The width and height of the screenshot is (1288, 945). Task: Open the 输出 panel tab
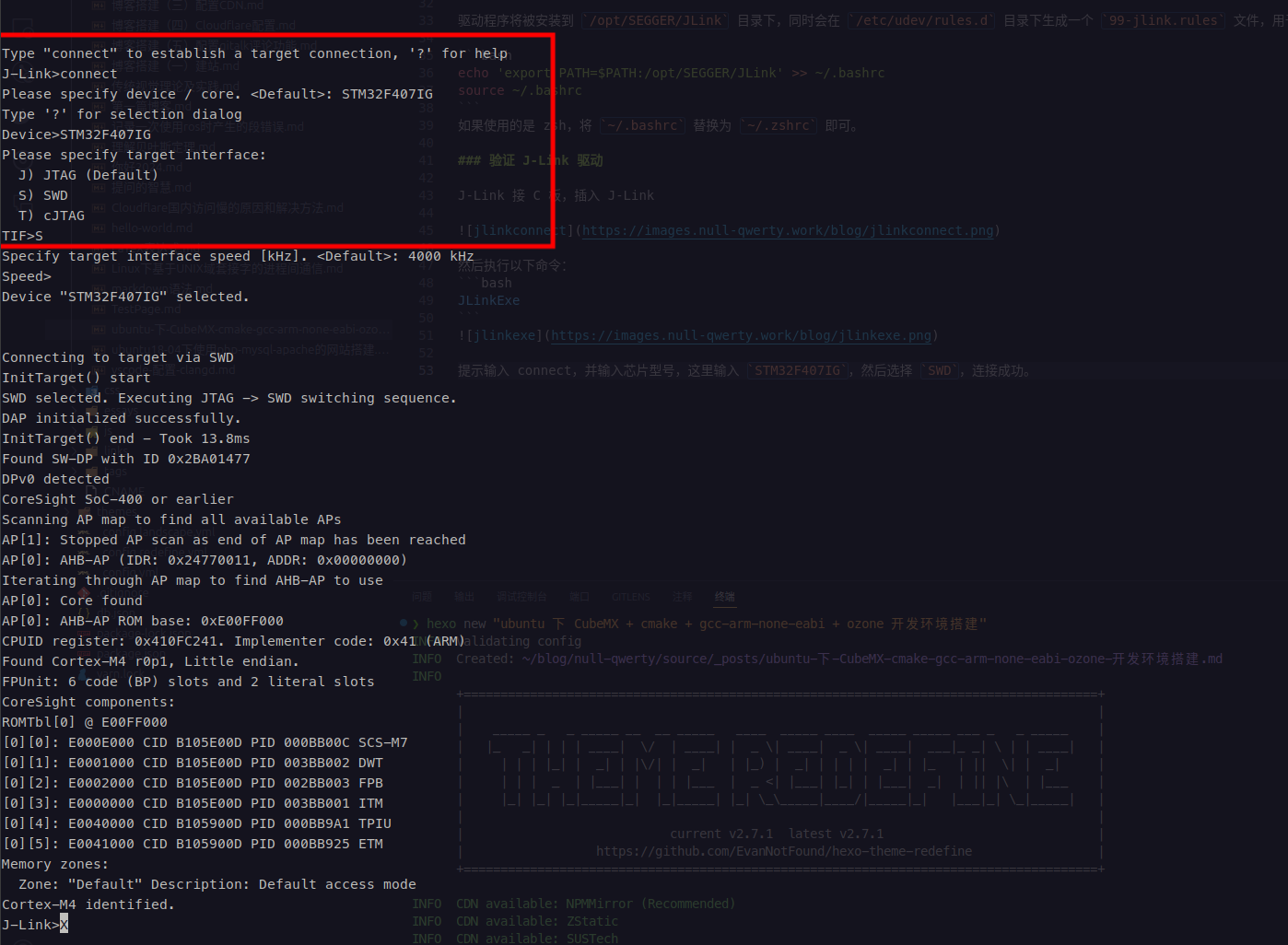pyautogui.click(x=464, y=597)
